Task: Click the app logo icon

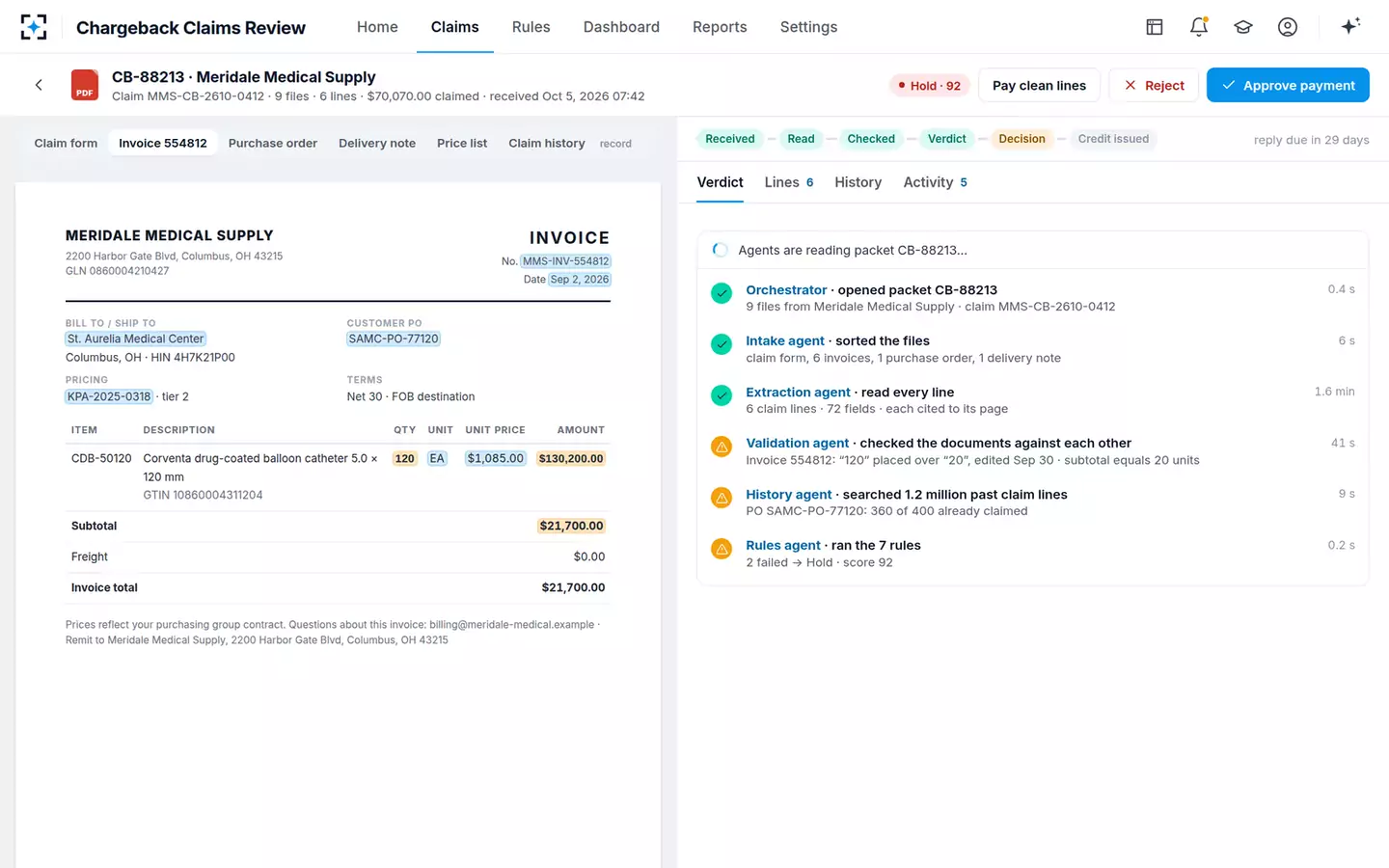Action: point(34,27)
